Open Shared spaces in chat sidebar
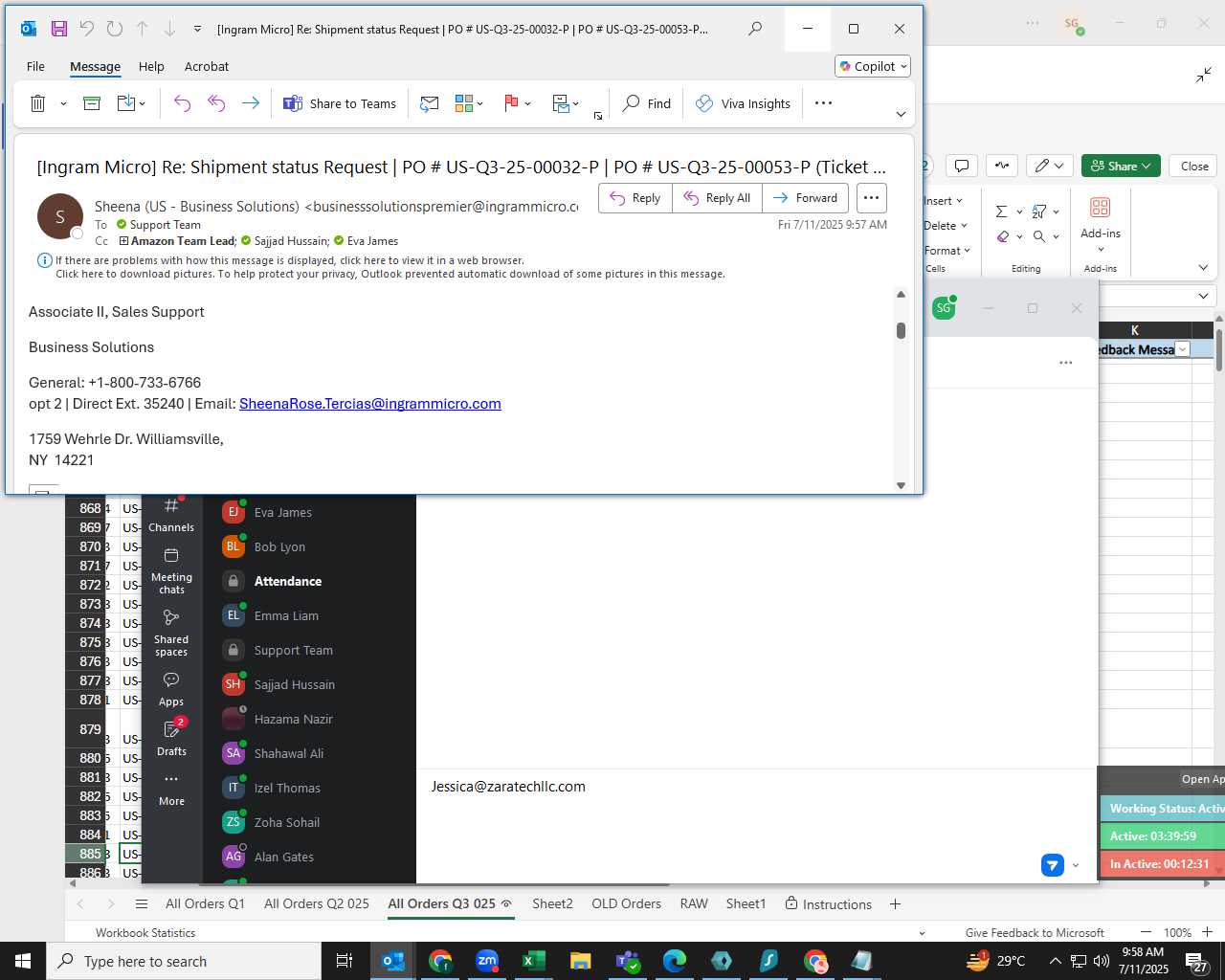 click(x=171, y=634)
